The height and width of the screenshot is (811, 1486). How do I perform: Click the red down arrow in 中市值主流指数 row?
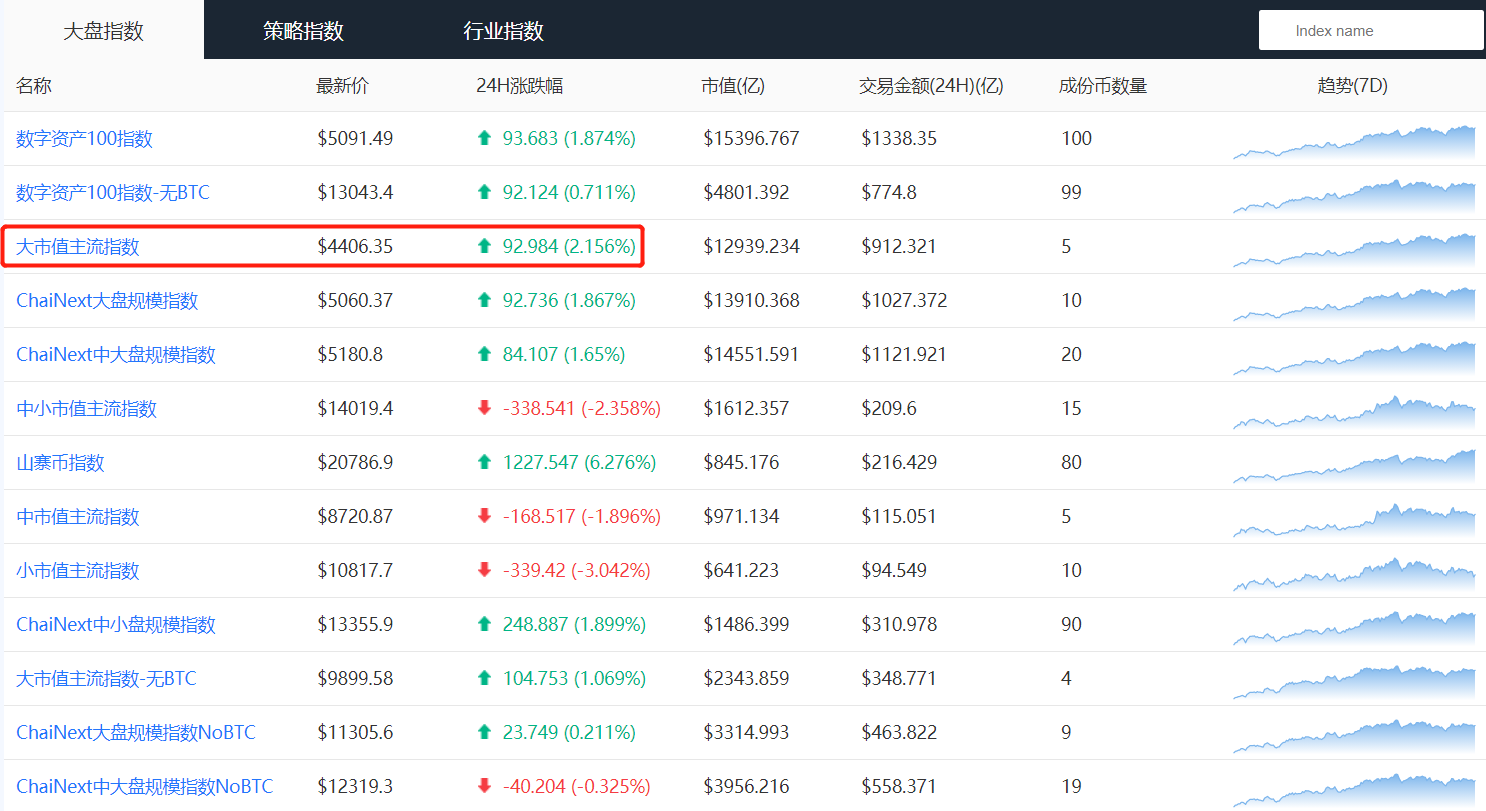coord(485,516)
